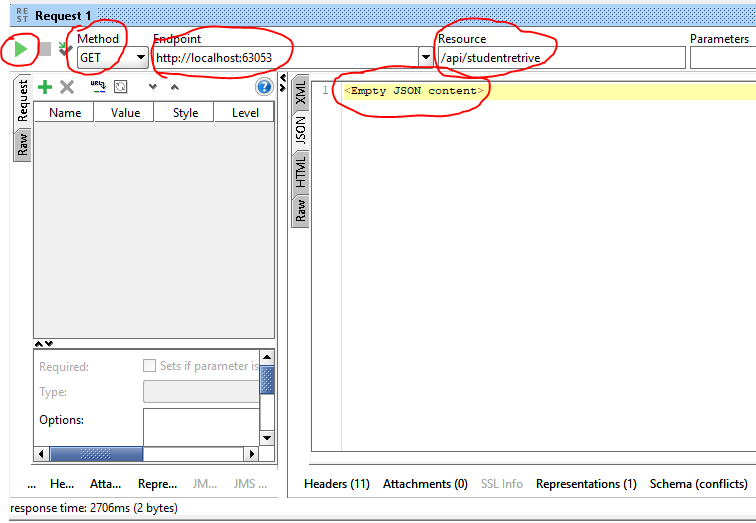
Task: Open the JSON response tab
Action: pyautogui.click(x=300, y=130)
